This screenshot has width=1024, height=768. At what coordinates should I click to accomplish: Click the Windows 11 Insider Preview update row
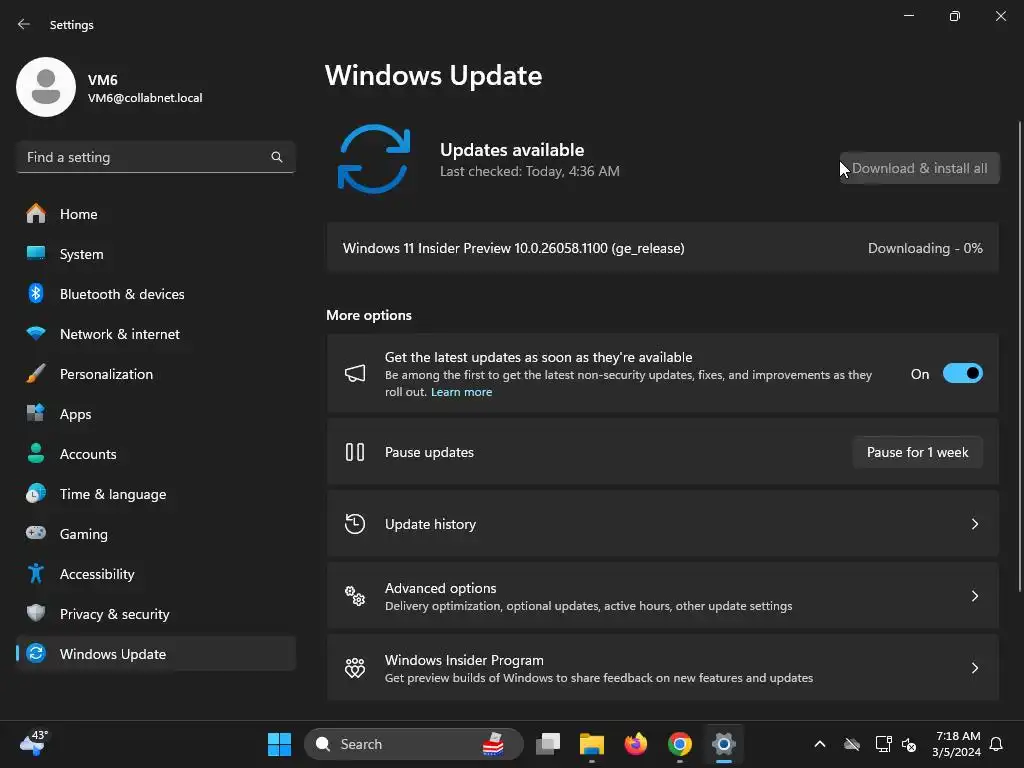(662, 248)
